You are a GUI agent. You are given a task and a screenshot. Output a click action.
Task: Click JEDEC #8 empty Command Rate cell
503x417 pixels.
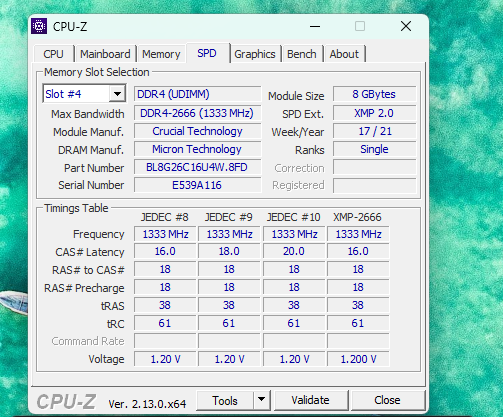[x=165, y=341]
